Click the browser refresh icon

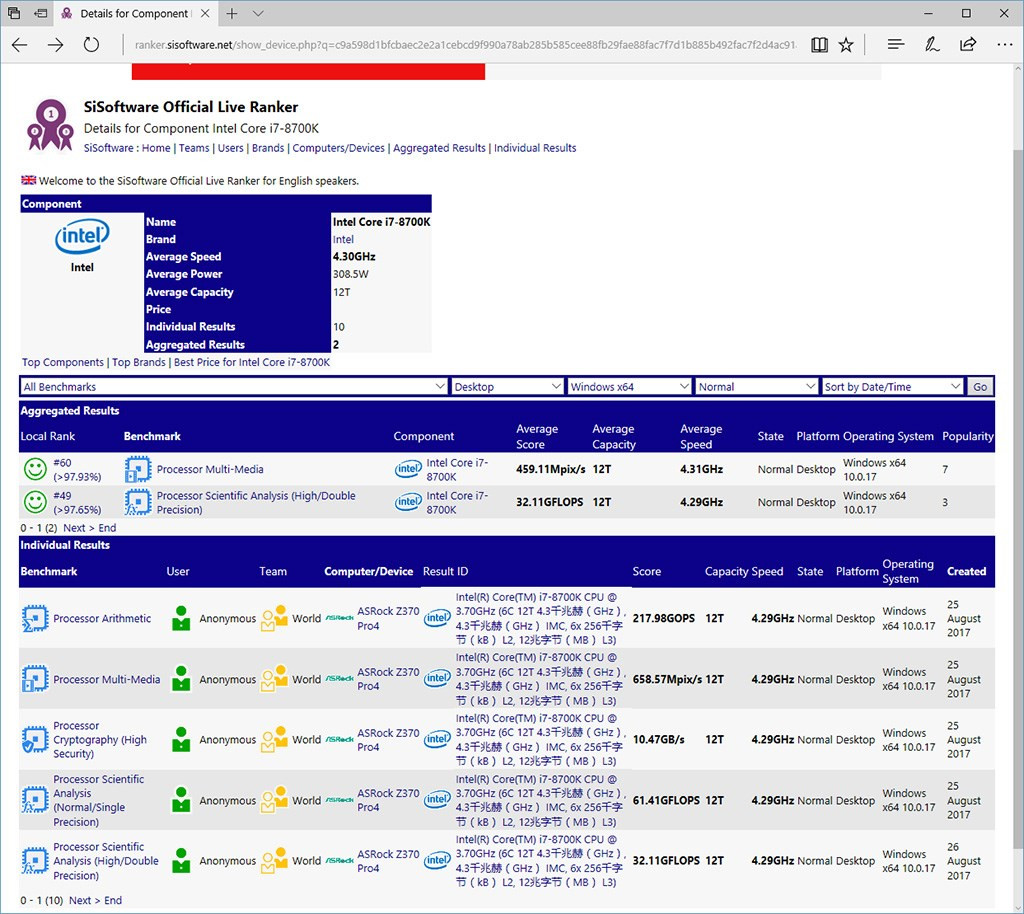[91, 45]
